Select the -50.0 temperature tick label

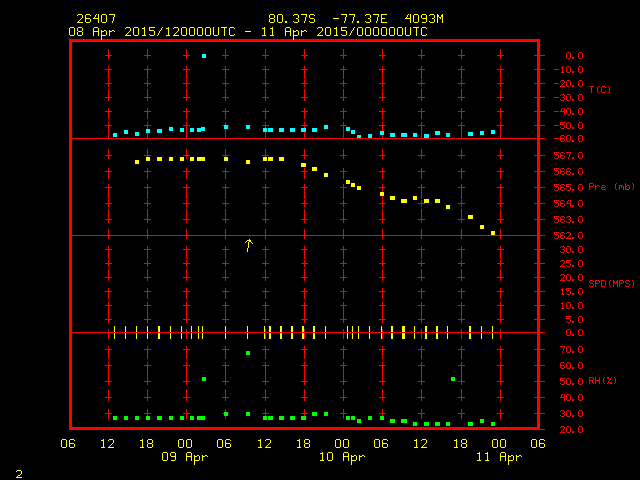(x=569, y=125)
